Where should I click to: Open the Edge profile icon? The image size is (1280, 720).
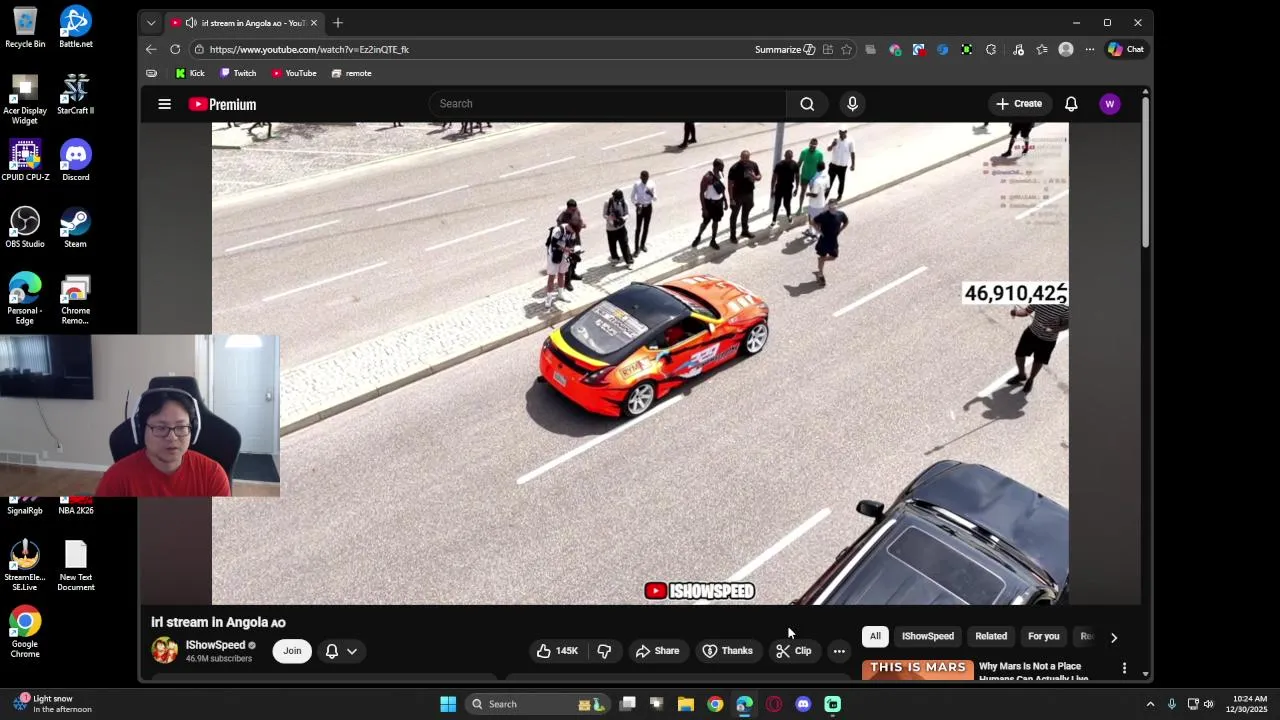tap(1066, 49)
